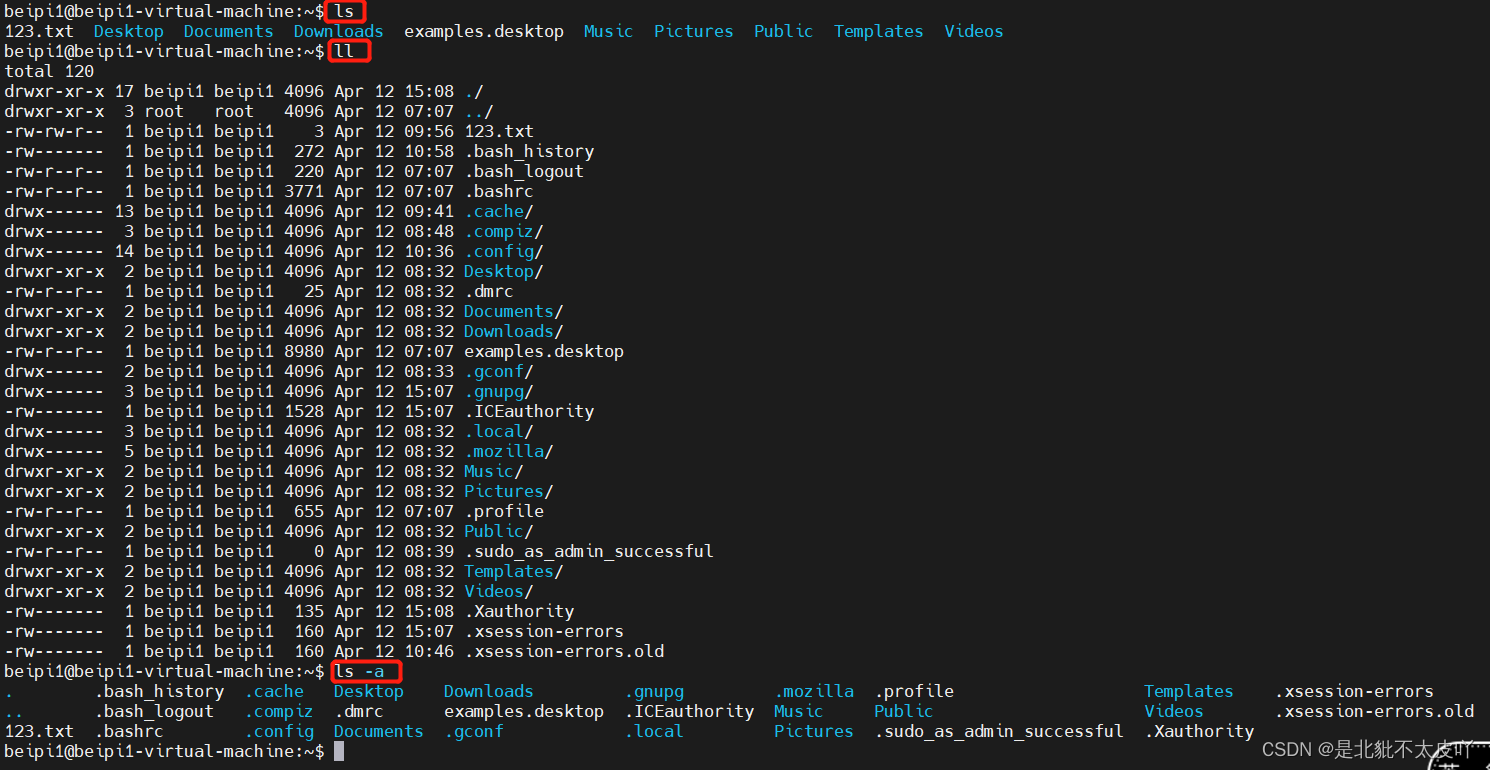Click the typed "ls -a" command
The image size is (1490, 770).
pos(359,671)
